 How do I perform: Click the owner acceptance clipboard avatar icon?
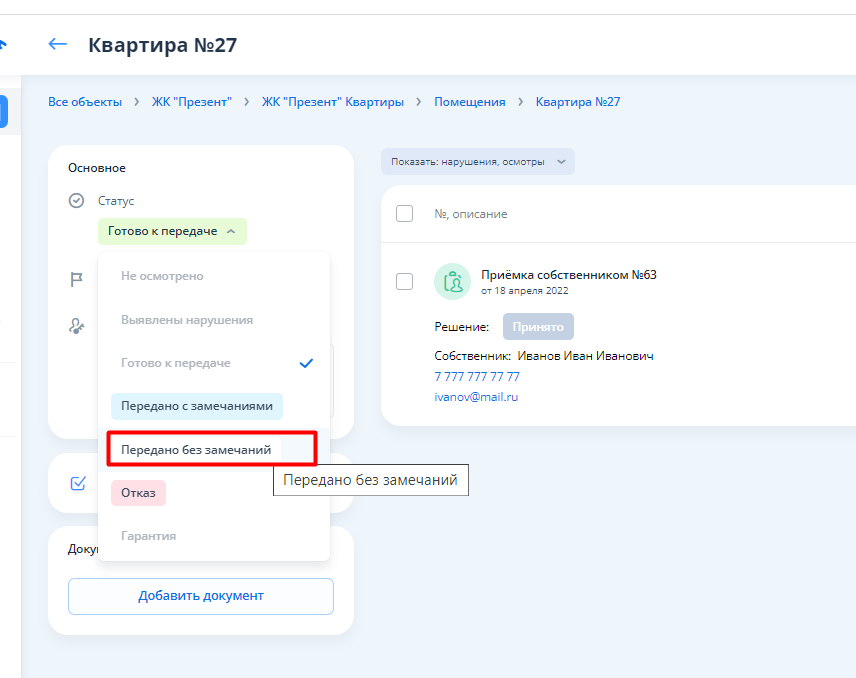[453, 282]
